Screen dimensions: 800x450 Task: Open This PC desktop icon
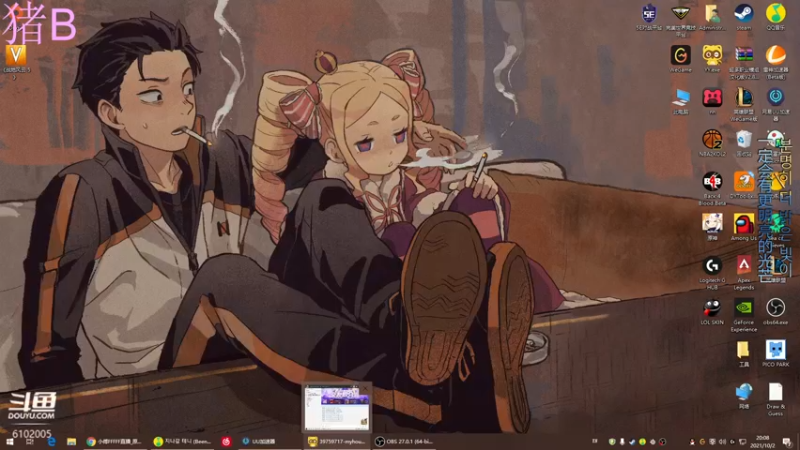[681, 101]
